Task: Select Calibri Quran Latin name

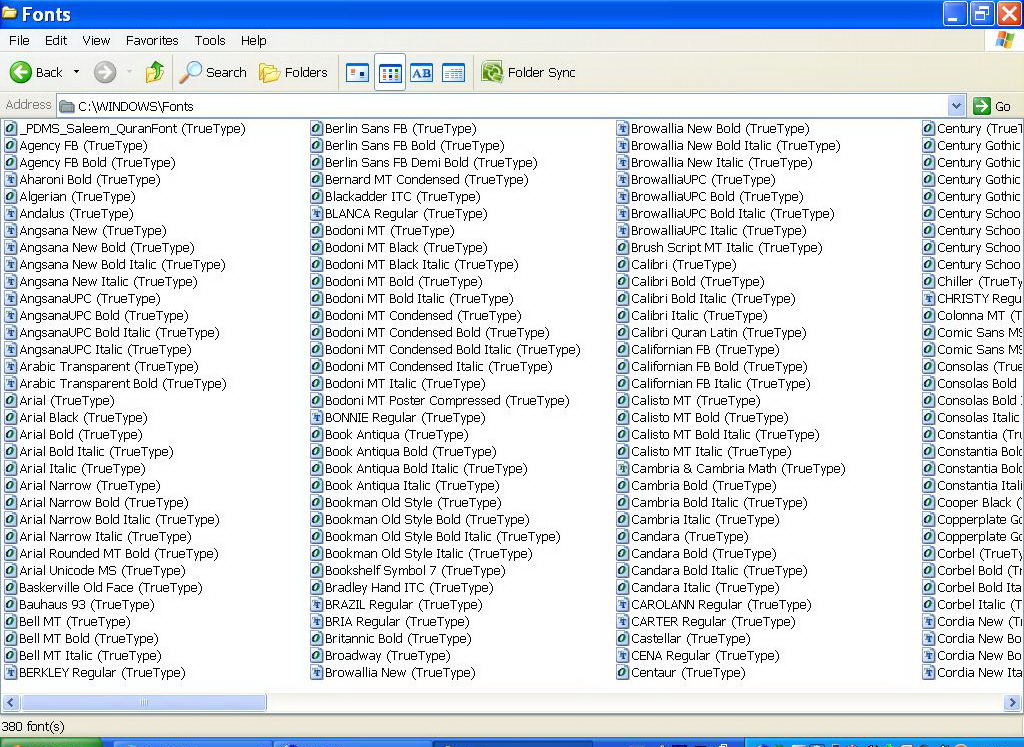Action: click(719, 332)
